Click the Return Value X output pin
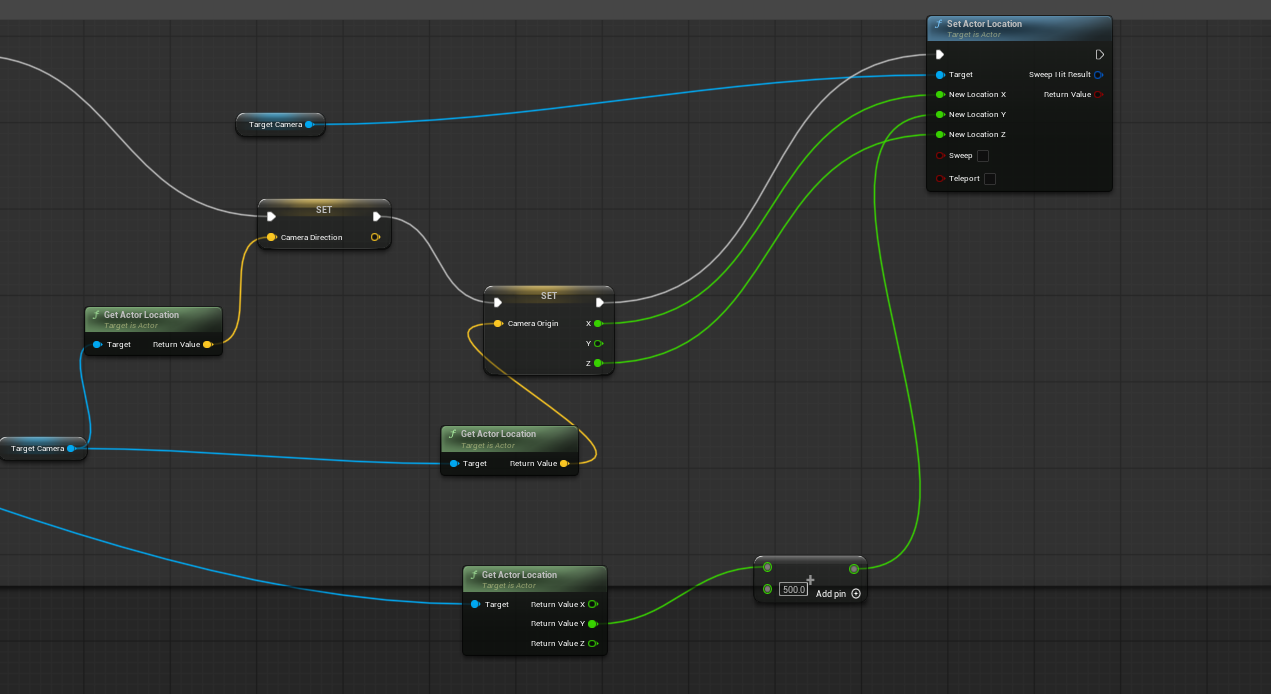 593,604
